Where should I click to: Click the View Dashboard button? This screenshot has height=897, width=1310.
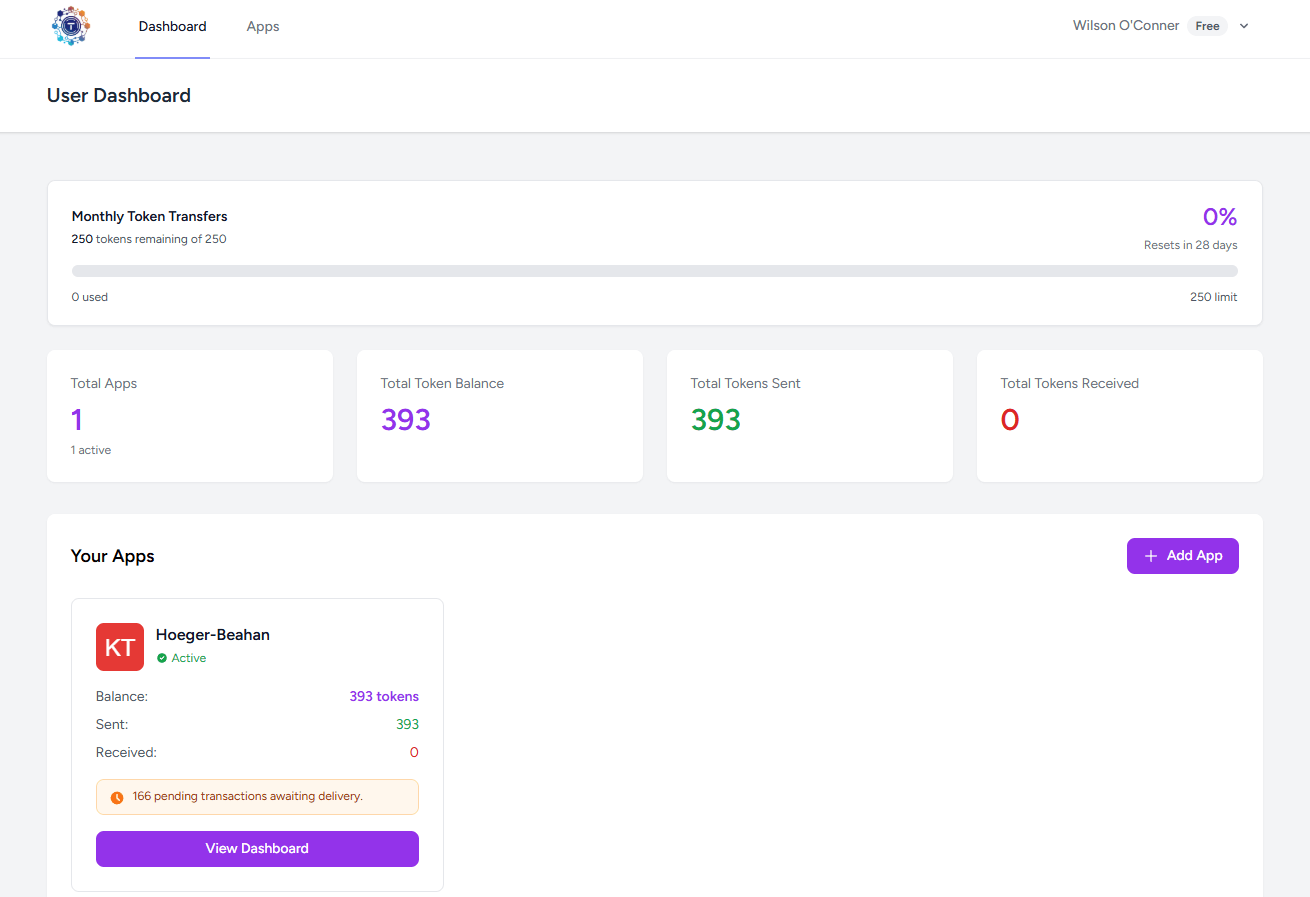(257, 848)
